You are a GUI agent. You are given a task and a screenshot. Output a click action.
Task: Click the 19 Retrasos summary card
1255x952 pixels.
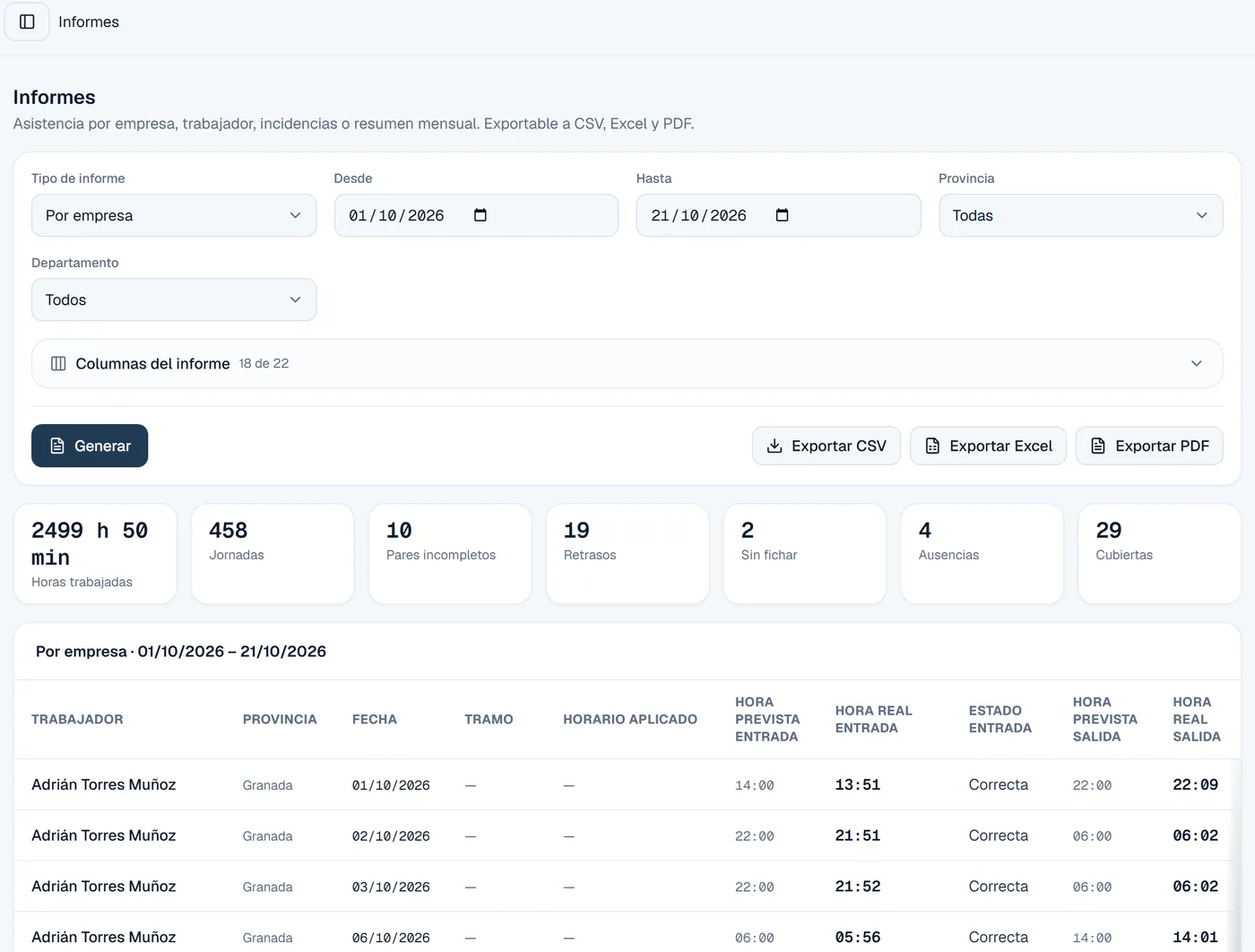[x=627, y=553]
